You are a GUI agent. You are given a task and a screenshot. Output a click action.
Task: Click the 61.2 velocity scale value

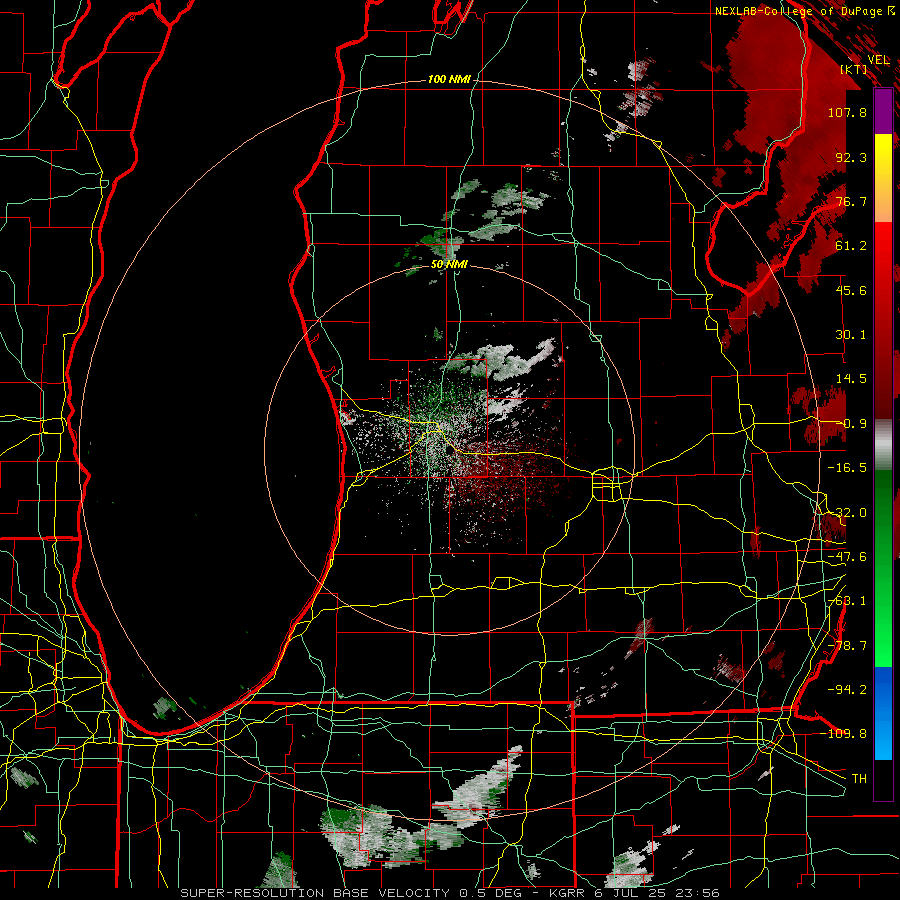click(851, 246)
